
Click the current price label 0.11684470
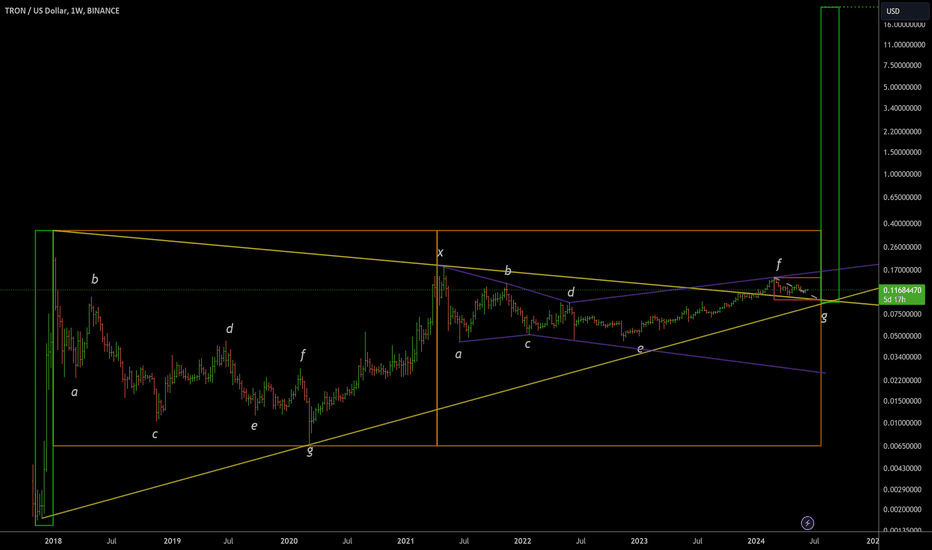pyautogui.click(x=902, y=290)
